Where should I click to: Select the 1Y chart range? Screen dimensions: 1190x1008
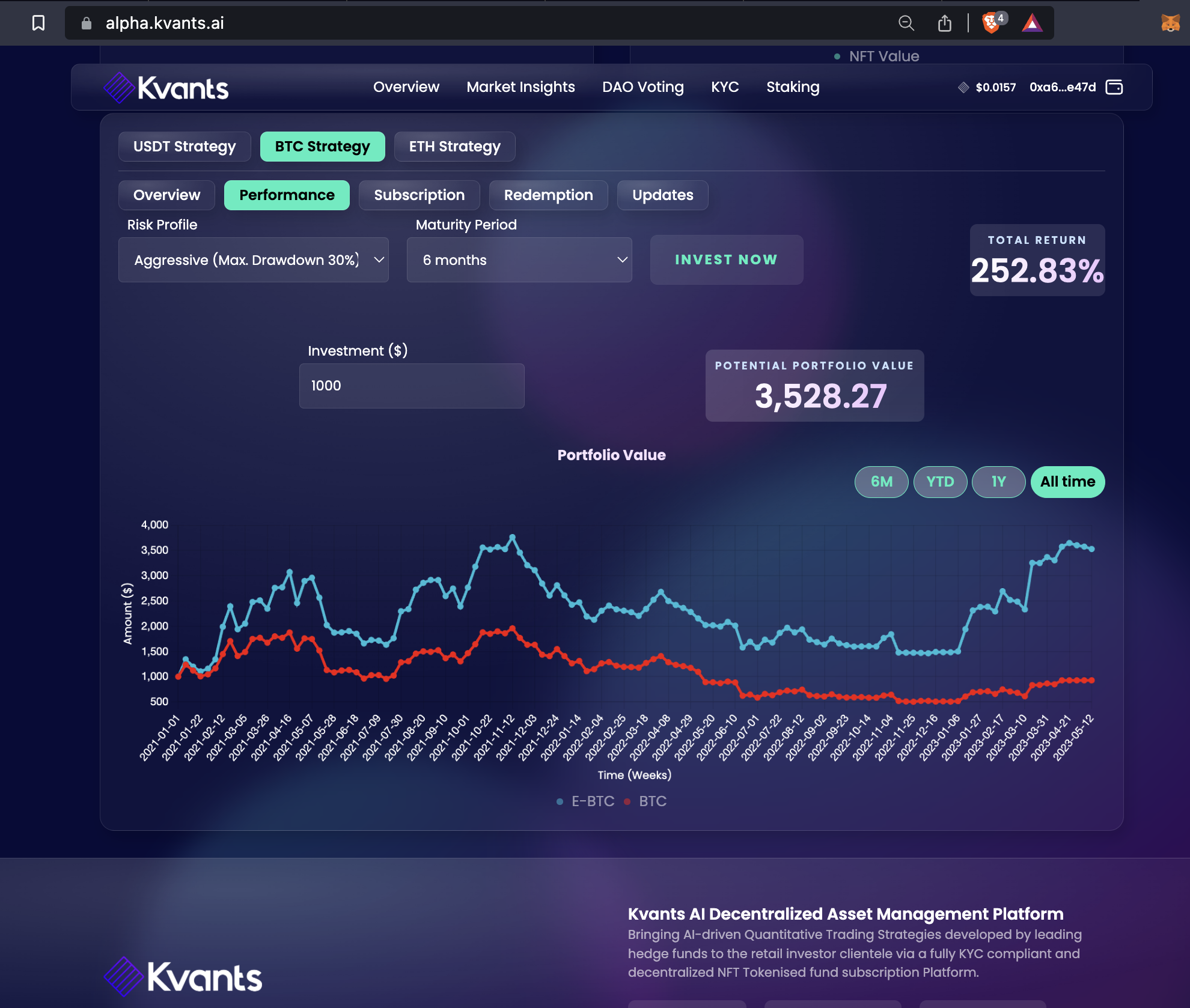(998, 482)
